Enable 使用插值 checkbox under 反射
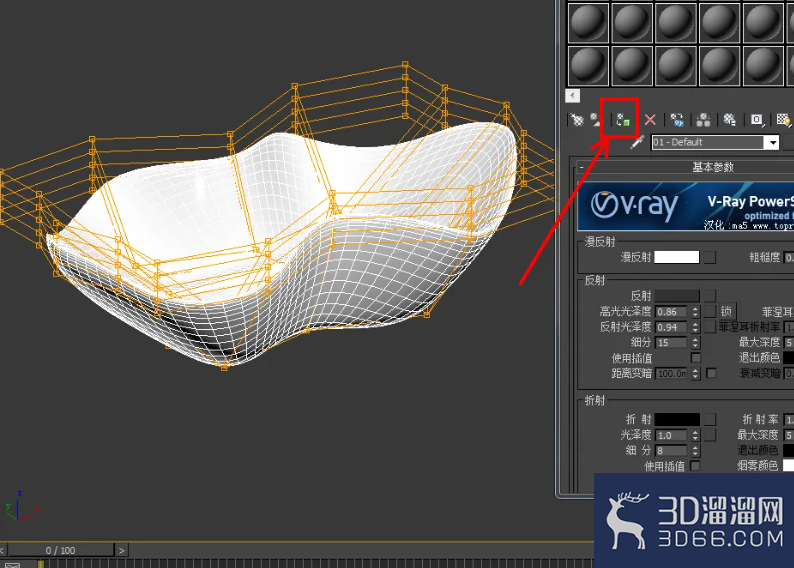This screenshot has height=568, width=794. [696, 358]
